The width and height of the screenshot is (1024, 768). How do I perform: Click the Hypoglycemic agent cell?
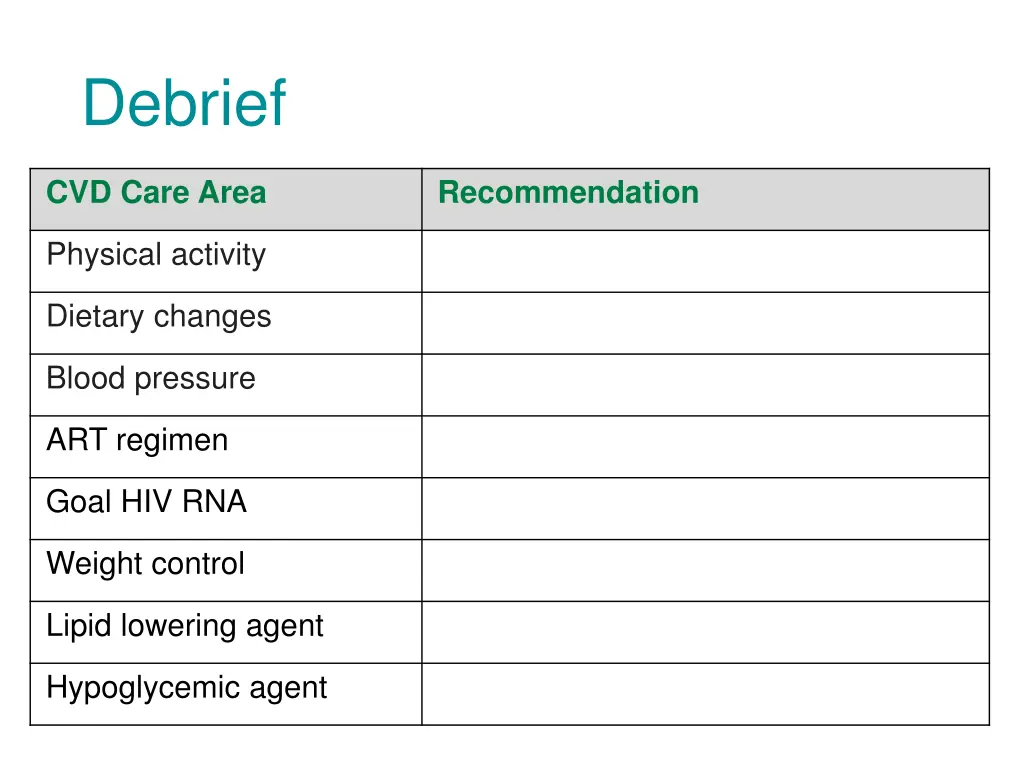coord(226,694)
